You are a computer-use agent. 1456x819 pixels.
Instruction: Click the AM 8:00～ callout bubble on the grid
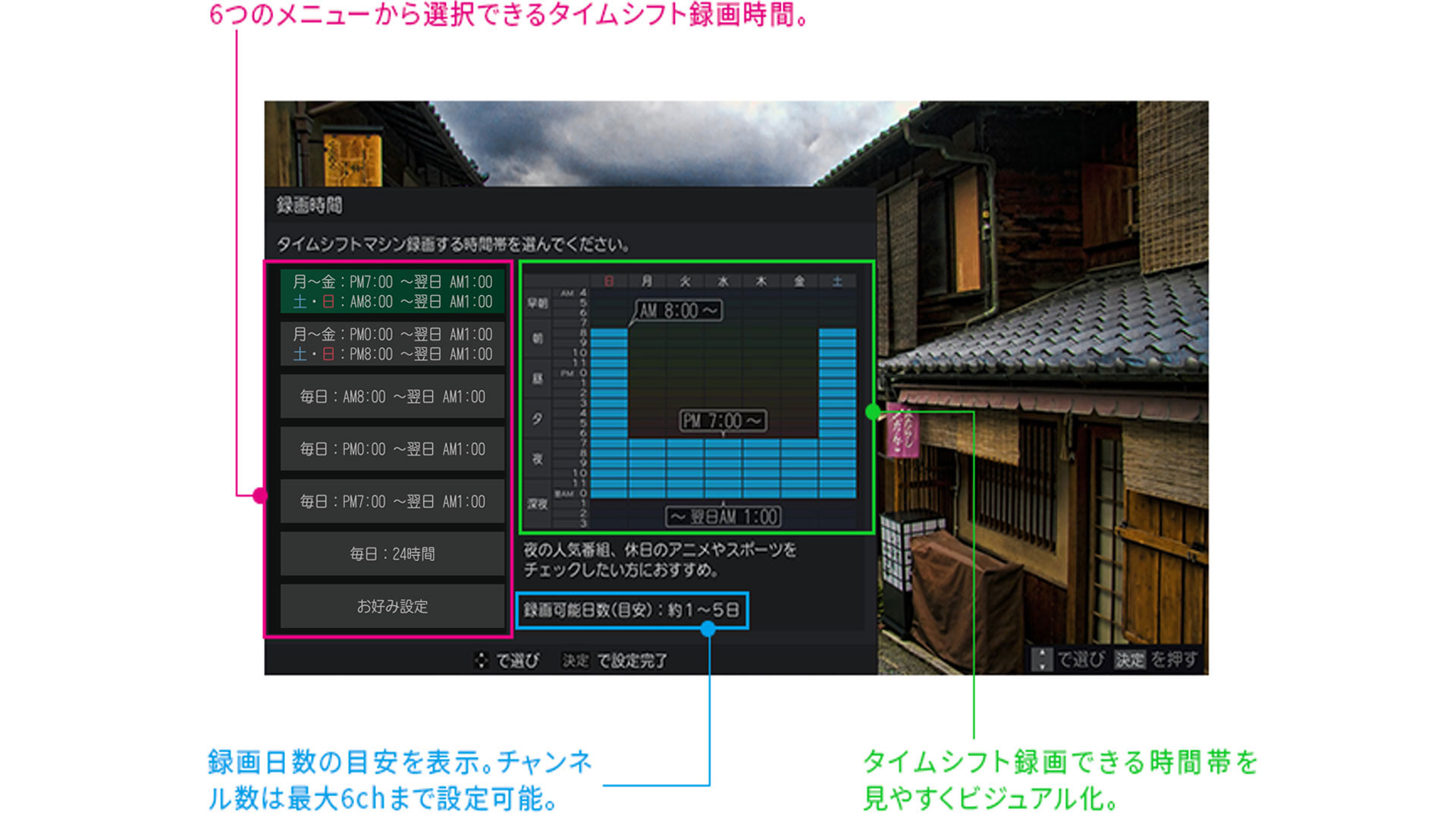[678, 310]
